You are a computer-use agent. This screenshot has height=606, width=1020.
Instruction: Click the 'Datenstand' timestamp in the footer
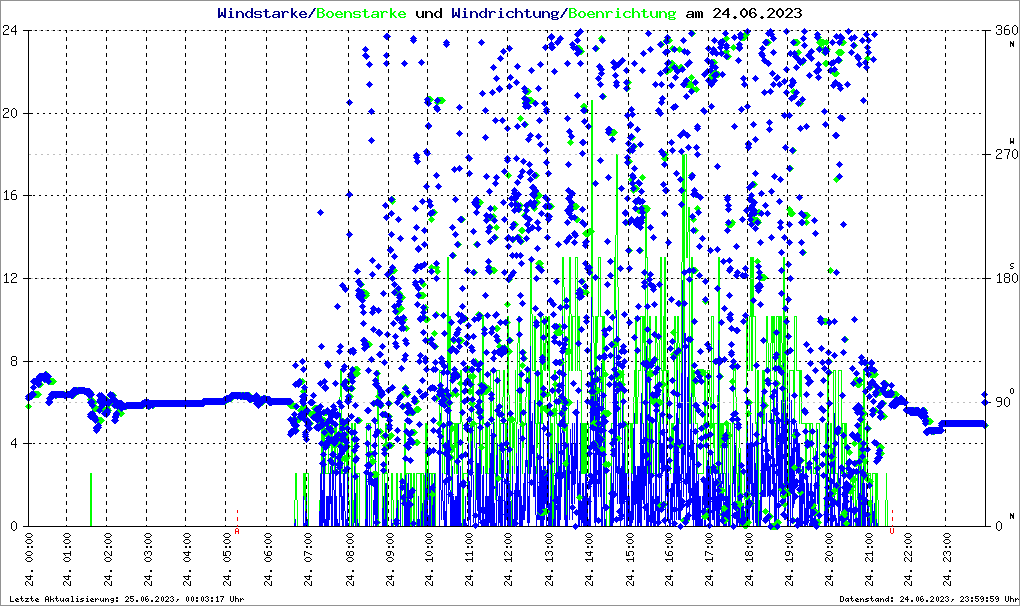[926, 599]
